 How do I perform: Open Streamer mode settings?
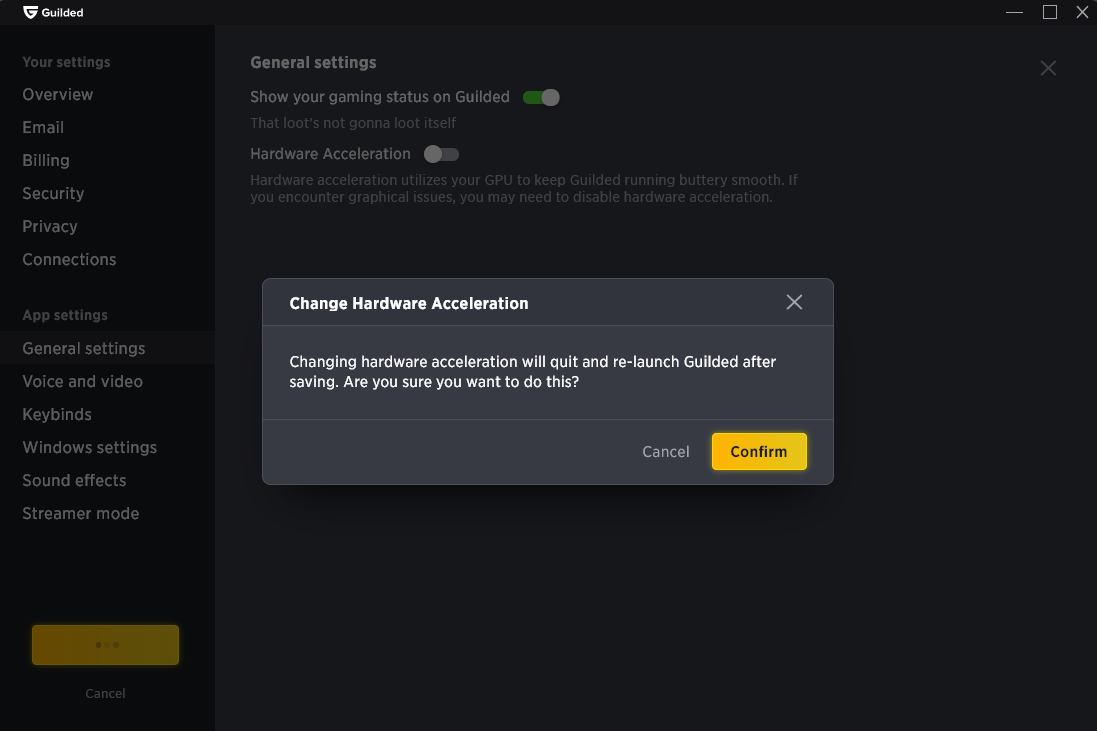(x=80, y=513)
